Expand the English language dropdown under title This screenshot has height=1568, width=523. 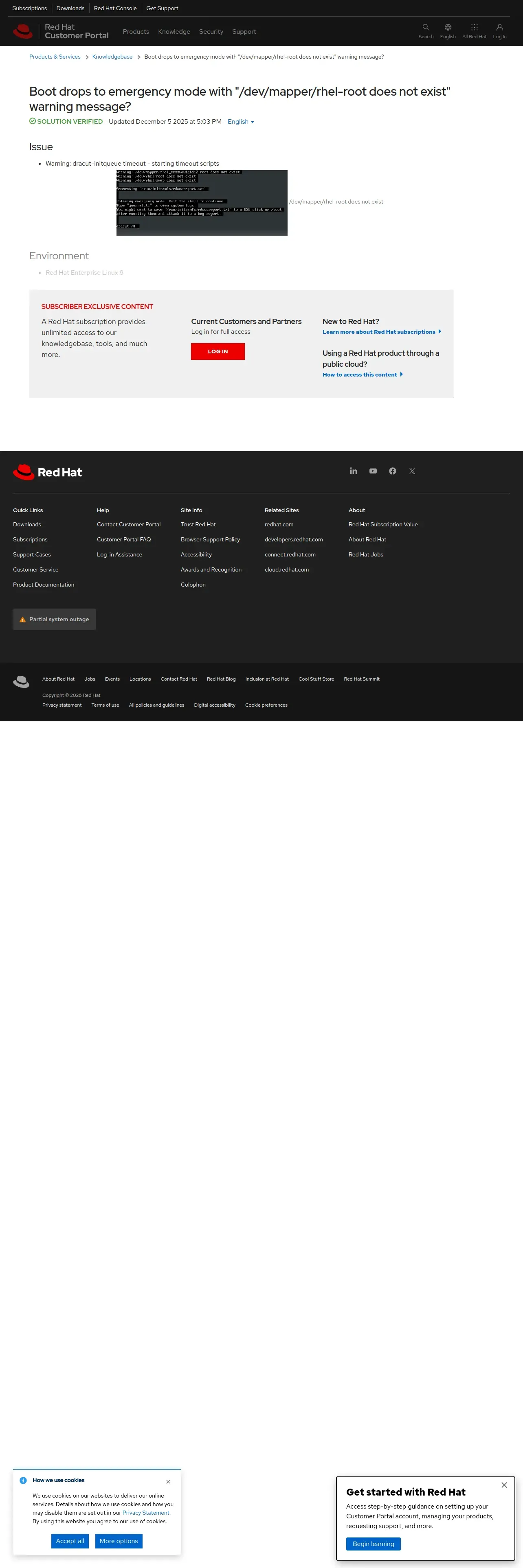[241, 122]
